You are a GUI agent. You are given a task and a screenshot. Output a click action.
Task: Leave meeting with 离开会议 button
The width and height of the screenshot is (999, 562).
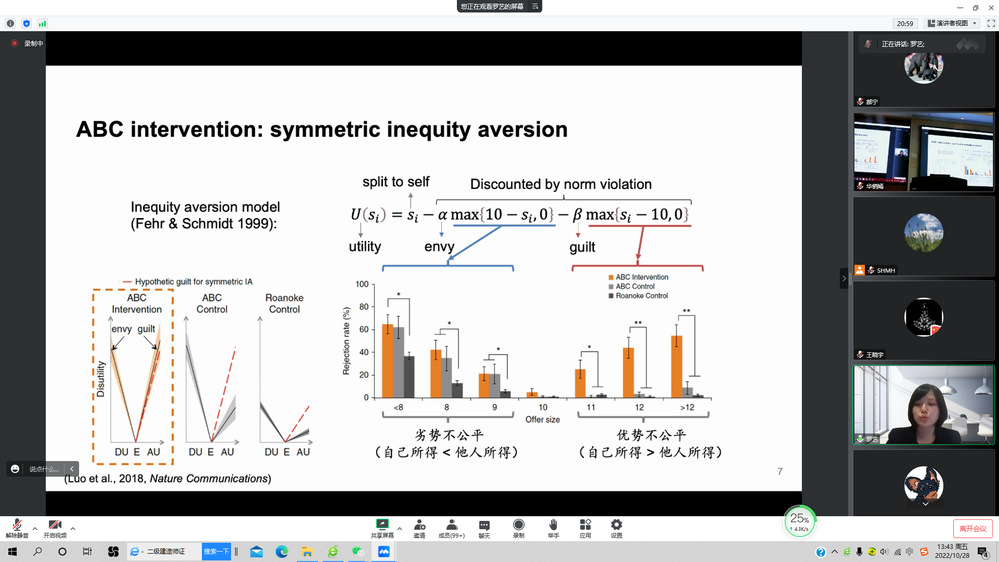click(972, 528)
